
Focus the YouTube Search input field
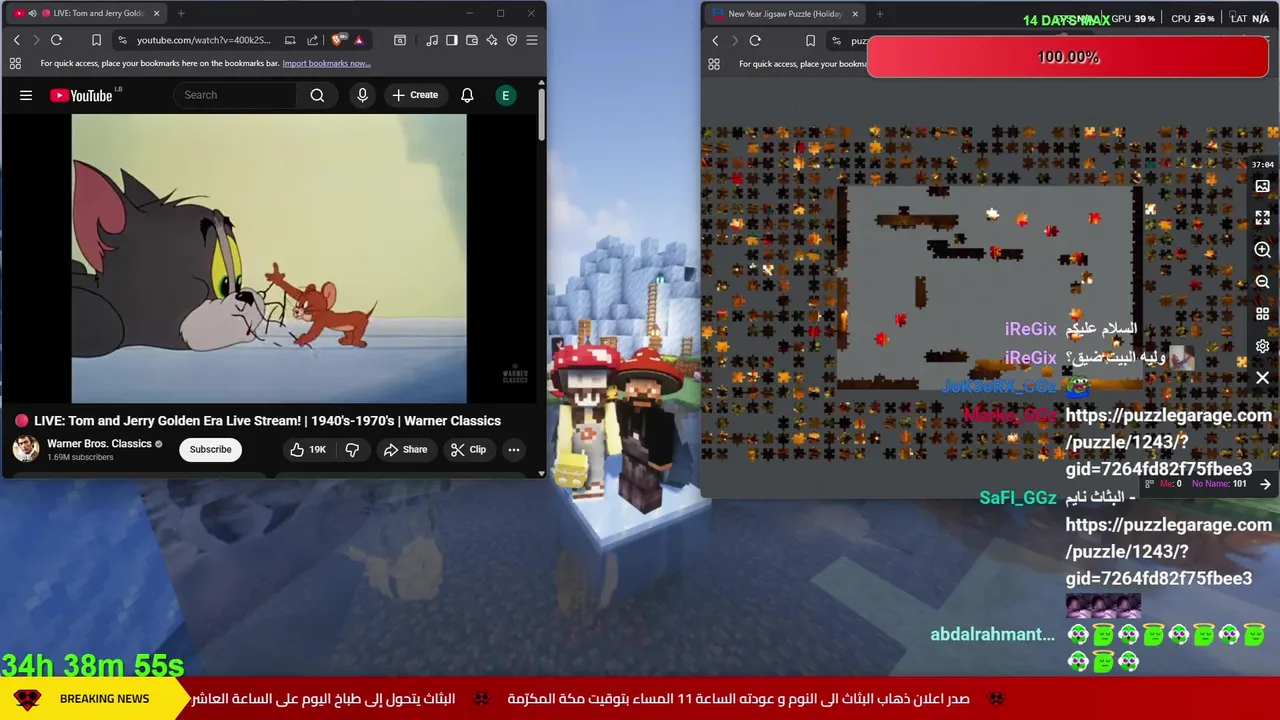tap(235, 95)
